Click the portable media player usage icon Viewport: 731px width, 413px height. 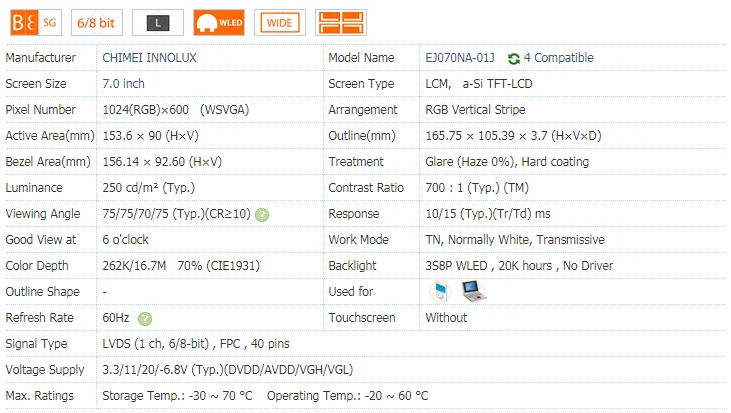[x=440, y=291]
